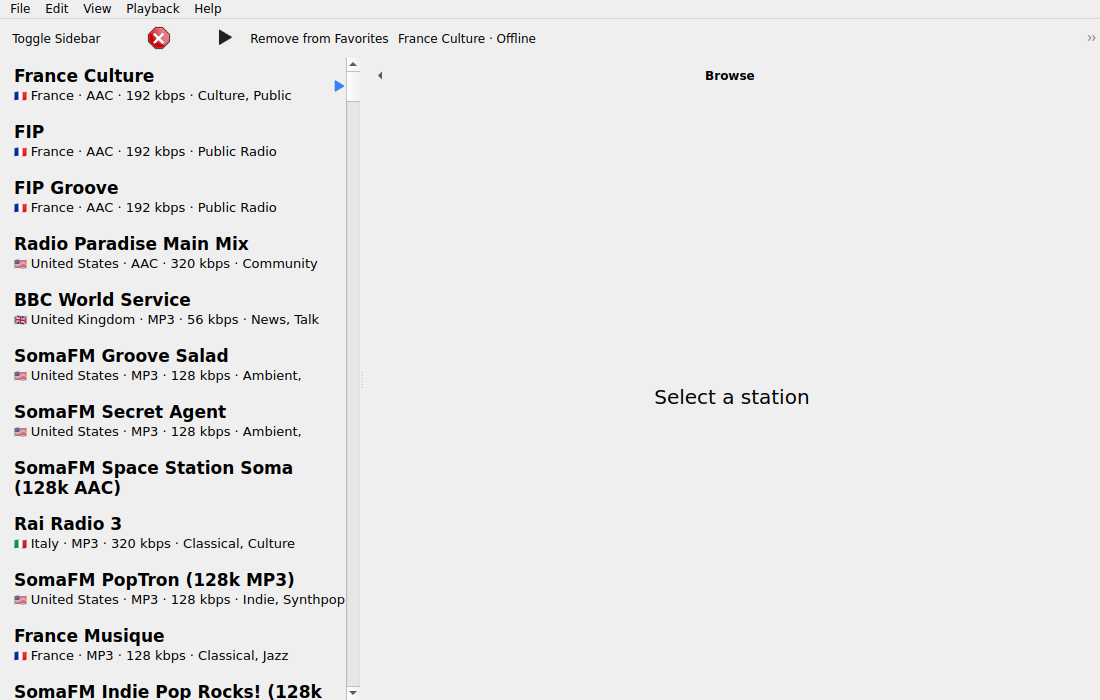Select SomaFM Indie Pop Rocks! station
The height and width of the screenshot is (700, 1100).
pos(173,689)
